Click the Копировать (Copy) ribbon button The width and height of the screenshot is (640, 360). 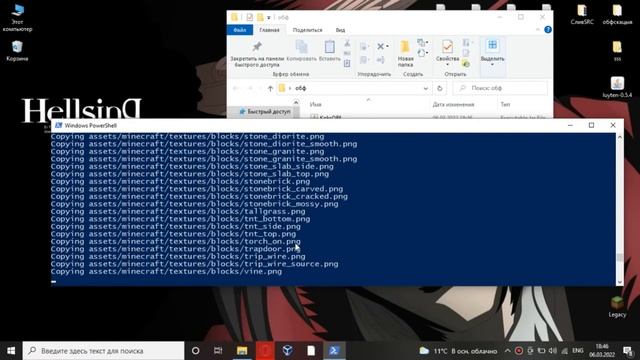301,51
